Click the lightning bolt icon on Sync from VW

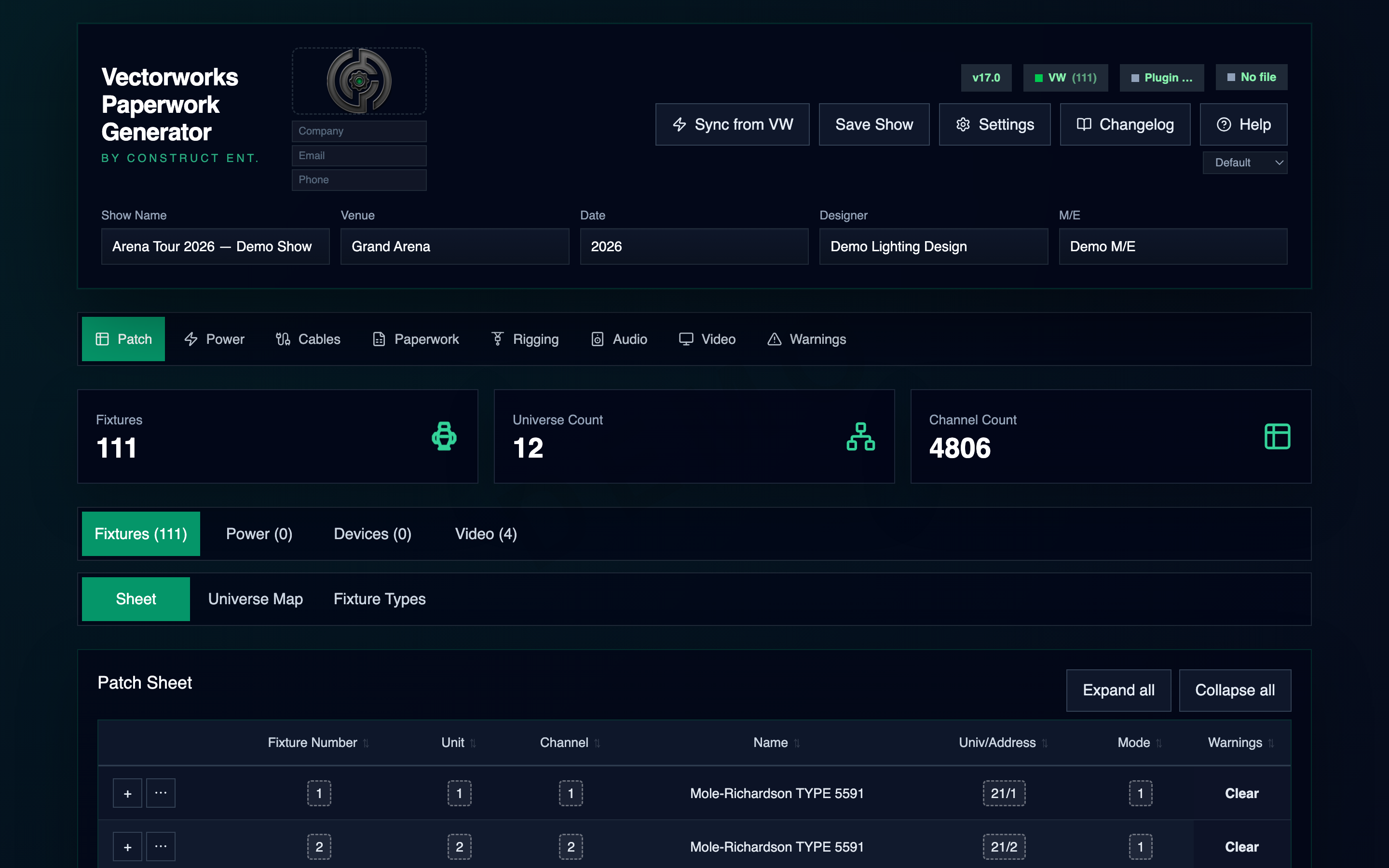(x=680, y=124)
